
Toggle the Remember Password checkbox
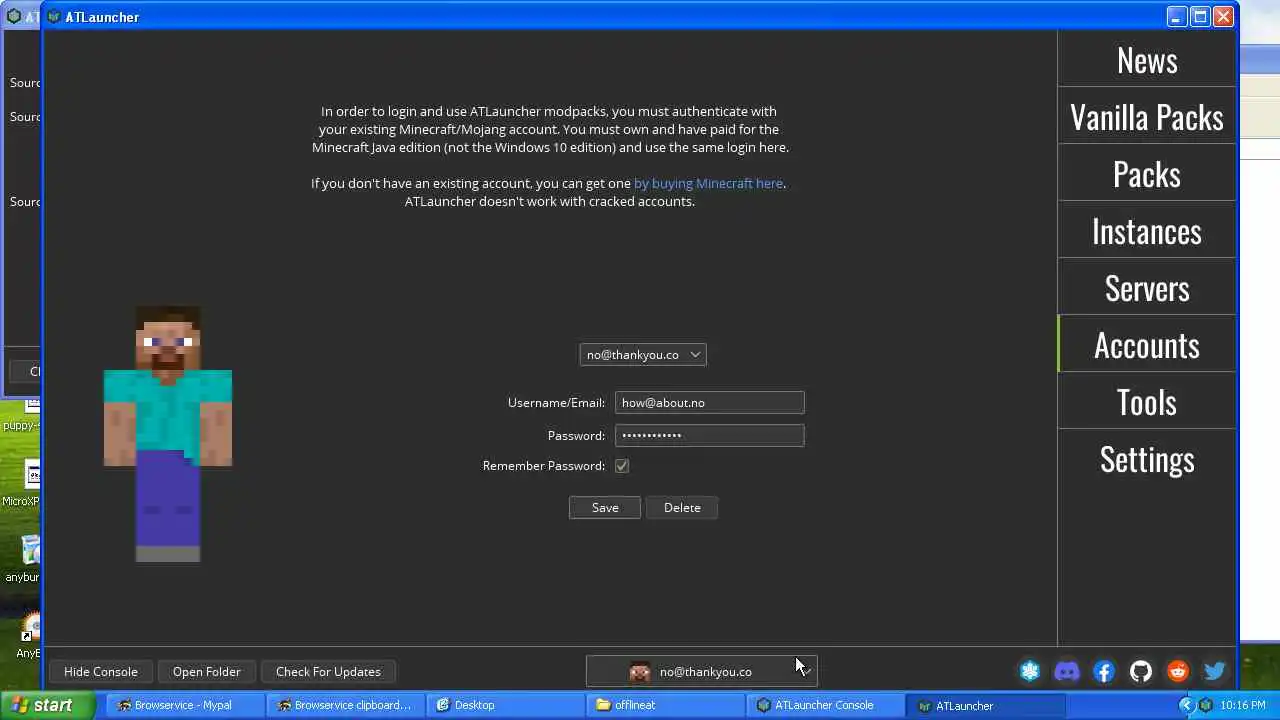[622, 466]
